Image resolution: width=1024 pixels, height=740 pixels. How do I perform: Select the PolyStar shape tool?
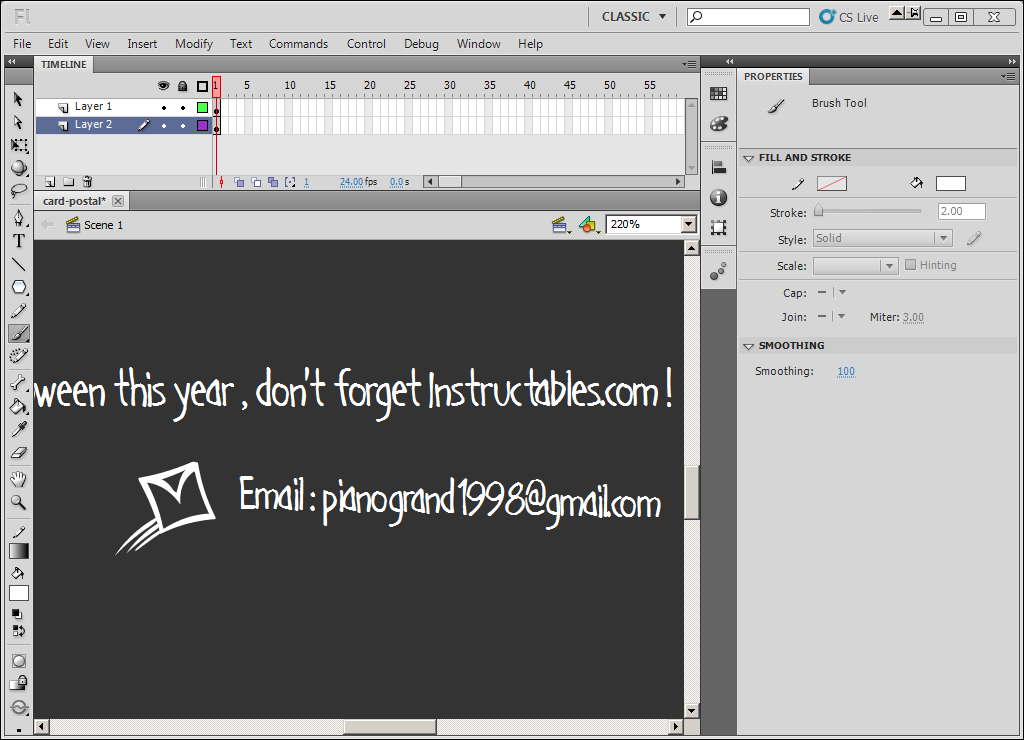[19, 287]
